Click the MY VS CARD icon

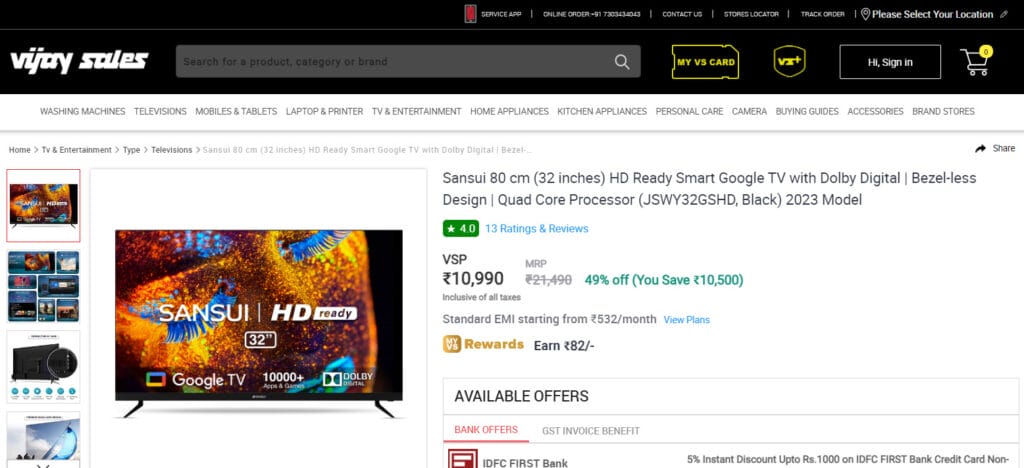(x=705, y=61)
